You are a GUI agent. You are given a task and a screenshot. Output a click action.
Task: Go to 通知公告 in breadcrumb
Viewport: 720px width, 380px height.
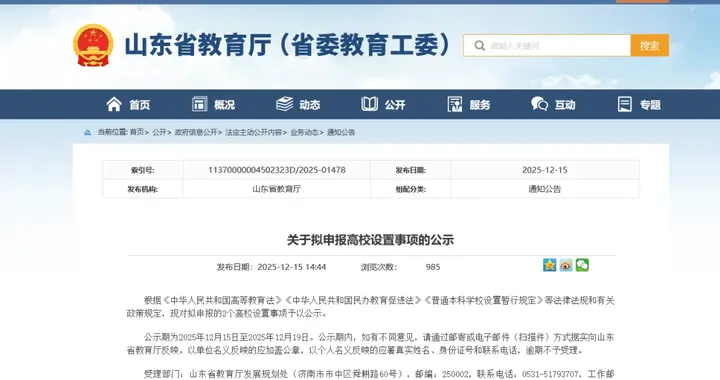(x=341, y=132)
